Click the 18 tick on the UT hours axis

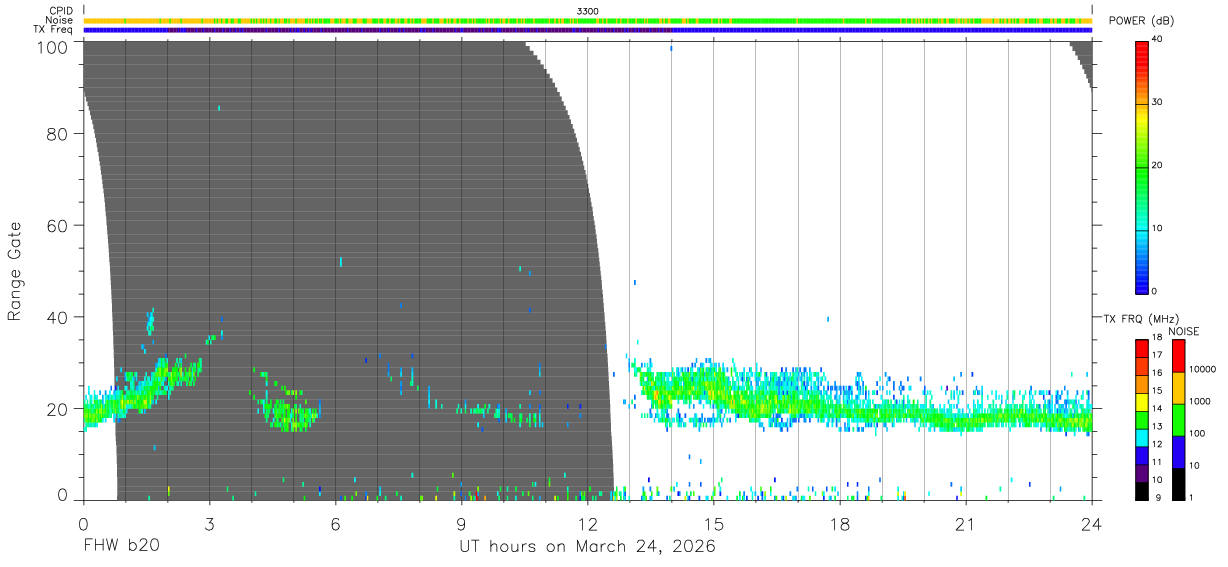[x=840, y=523]
